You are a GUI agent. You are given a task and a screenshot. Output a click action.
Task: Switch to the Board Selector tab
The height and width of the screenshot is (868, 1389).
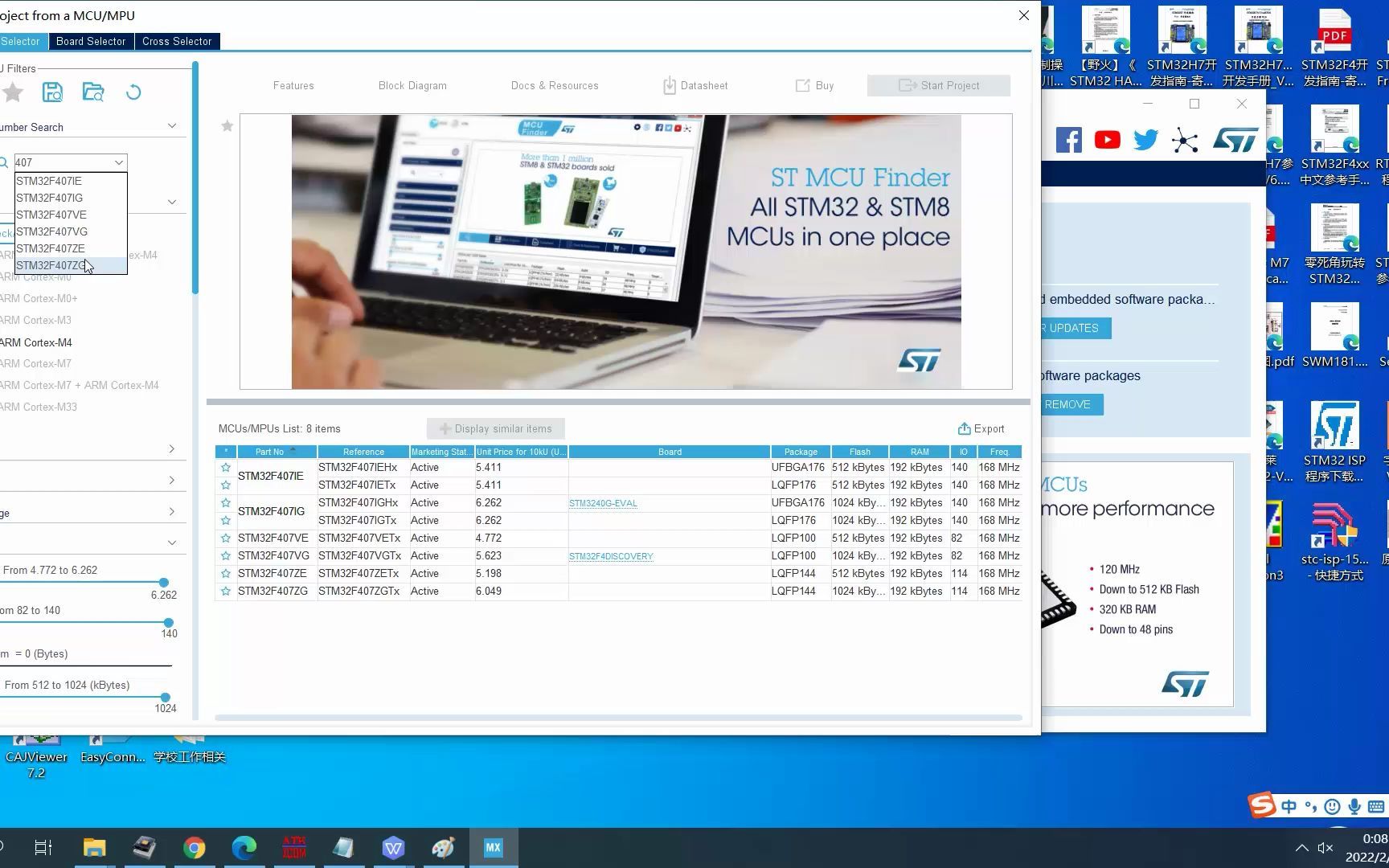tap(91, 41)
